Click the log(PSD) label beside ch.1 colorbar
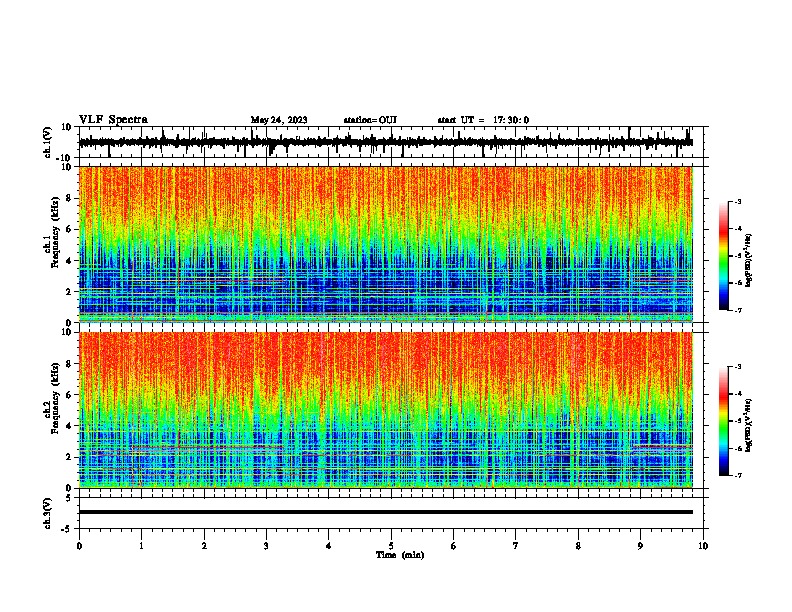Screen dimensions: 792x612 click(748, 260)
